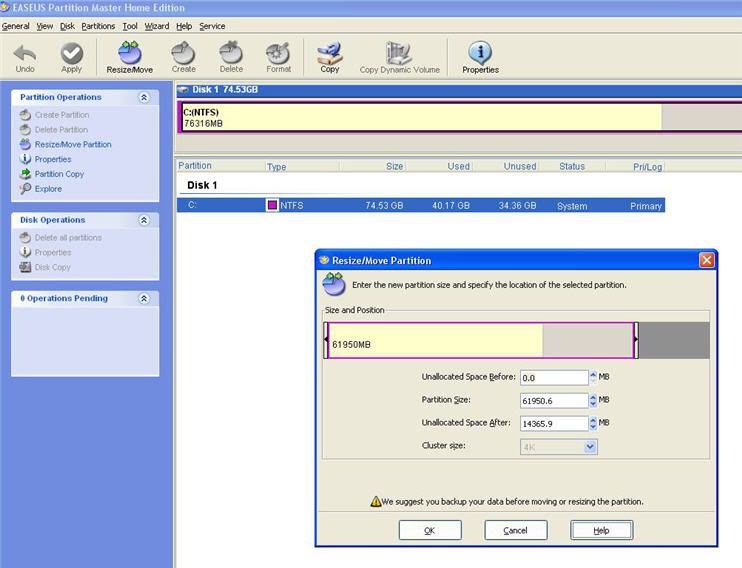Open the Wizard menu
742x568 pixels.
(x=157, y=26)
